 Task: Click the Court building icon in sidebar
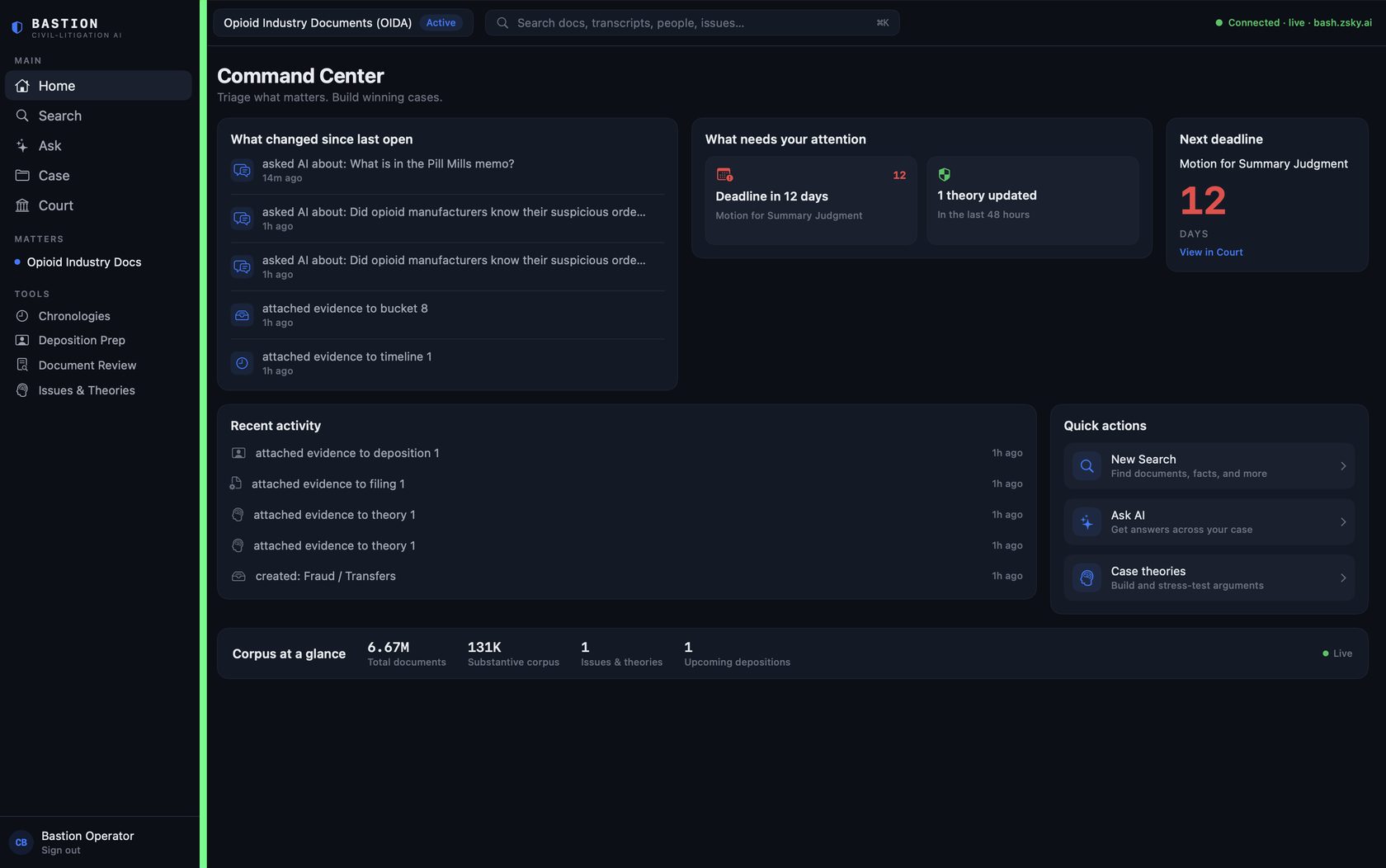click(22, 205)
